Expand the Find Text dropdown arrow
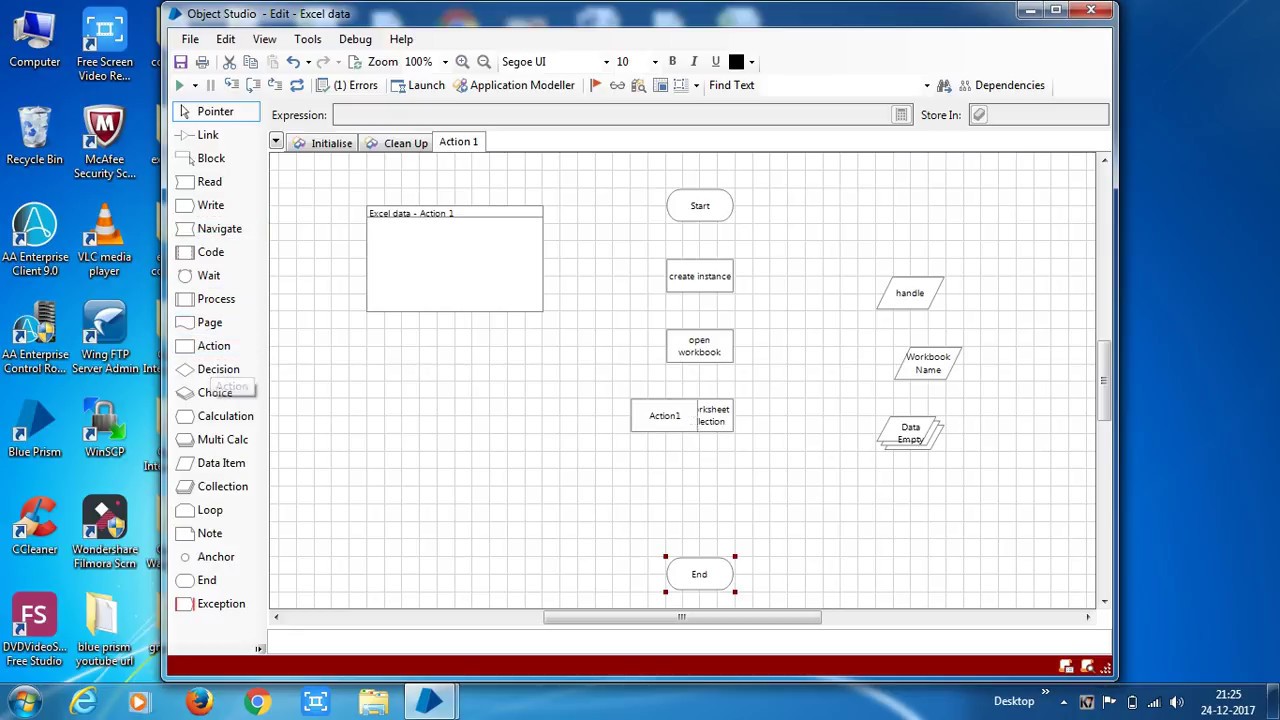Screen dimensions: 1280x720 (x=926, y=85)
